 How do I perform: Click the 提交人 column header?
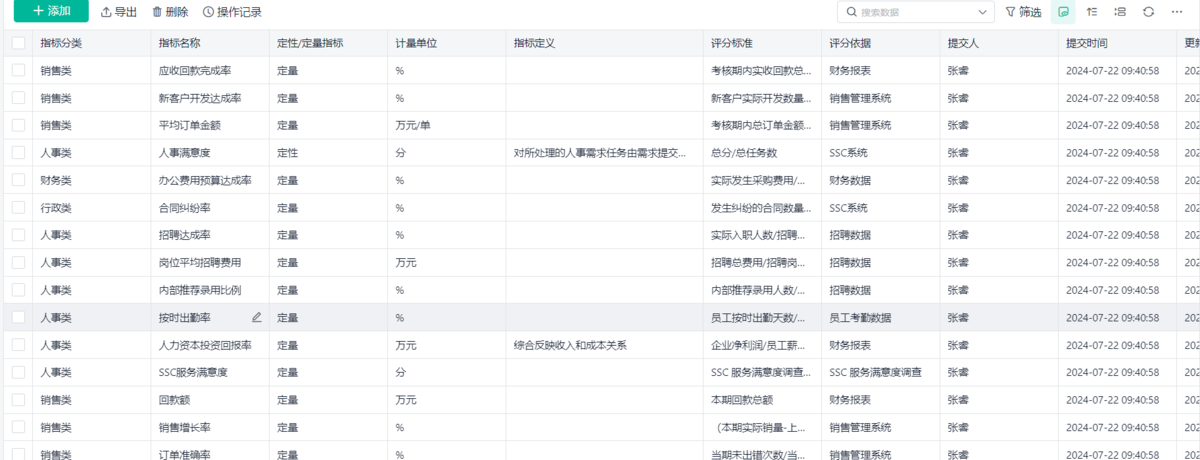(998, 44)
